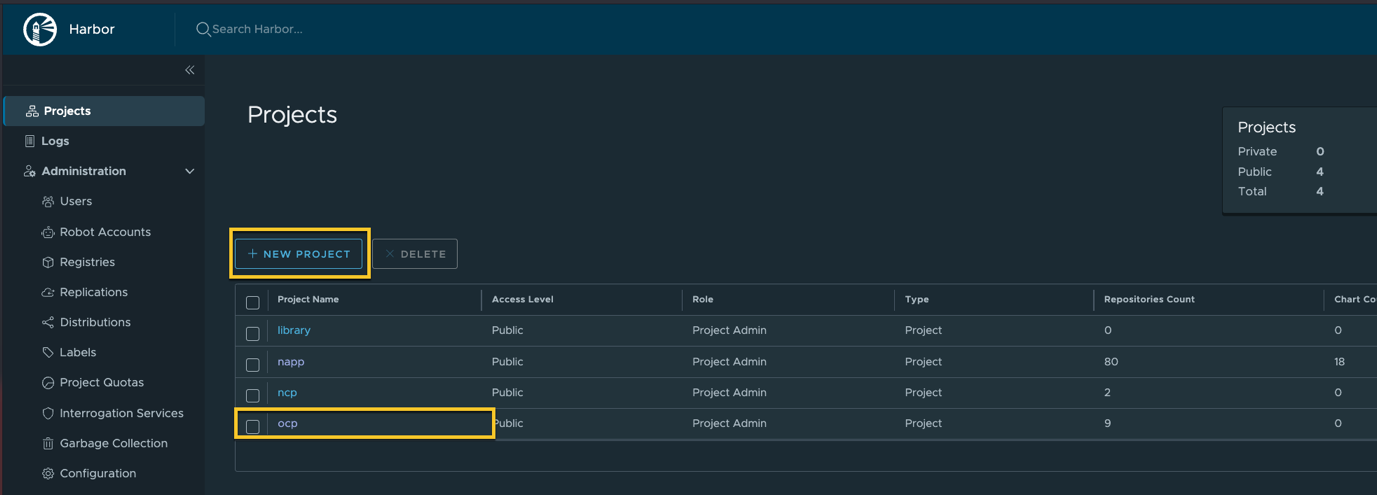The height and width of the screenshot is (495, 1377).
Task: Collapse the Administration menu chevron
Action: point(190,171)
